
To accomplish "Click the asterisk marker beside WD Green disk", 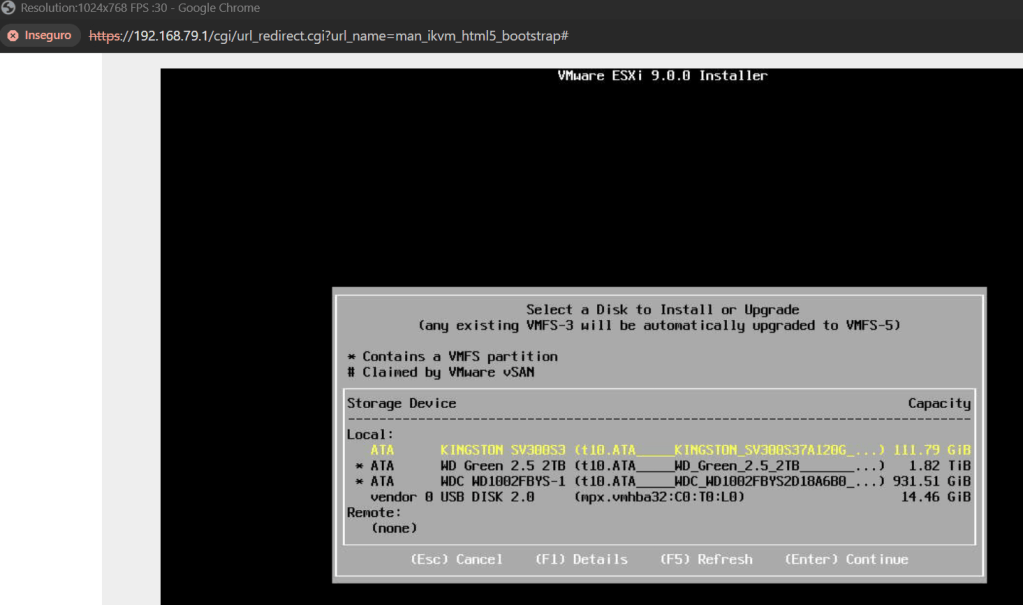I will point(359,466).
